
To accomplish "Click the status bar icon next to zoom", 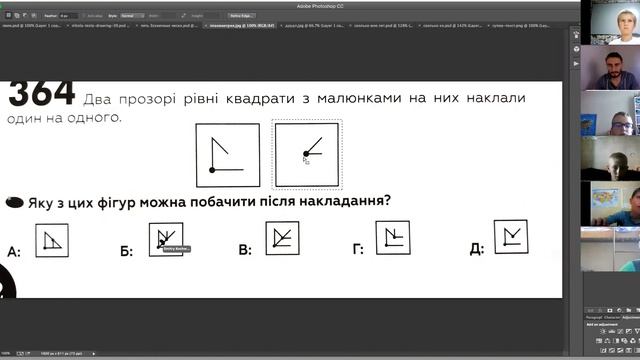I will (20, 353).
